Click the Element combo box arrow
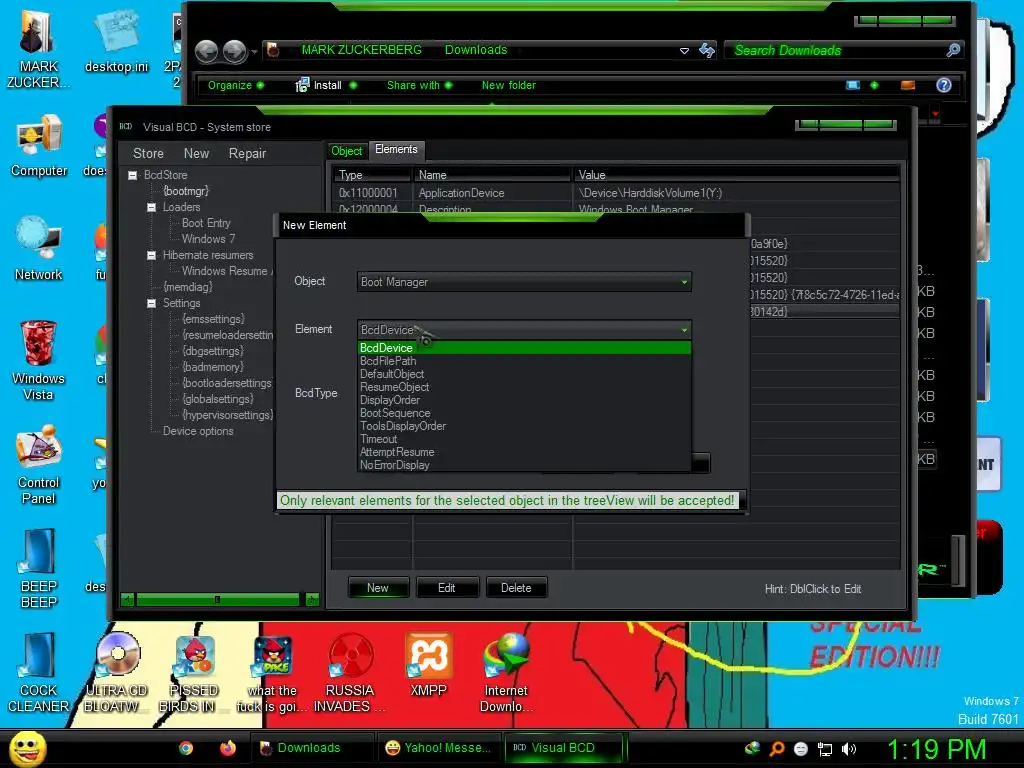The width and height of the screenshot is (1024, 768). tap(684, 330)
